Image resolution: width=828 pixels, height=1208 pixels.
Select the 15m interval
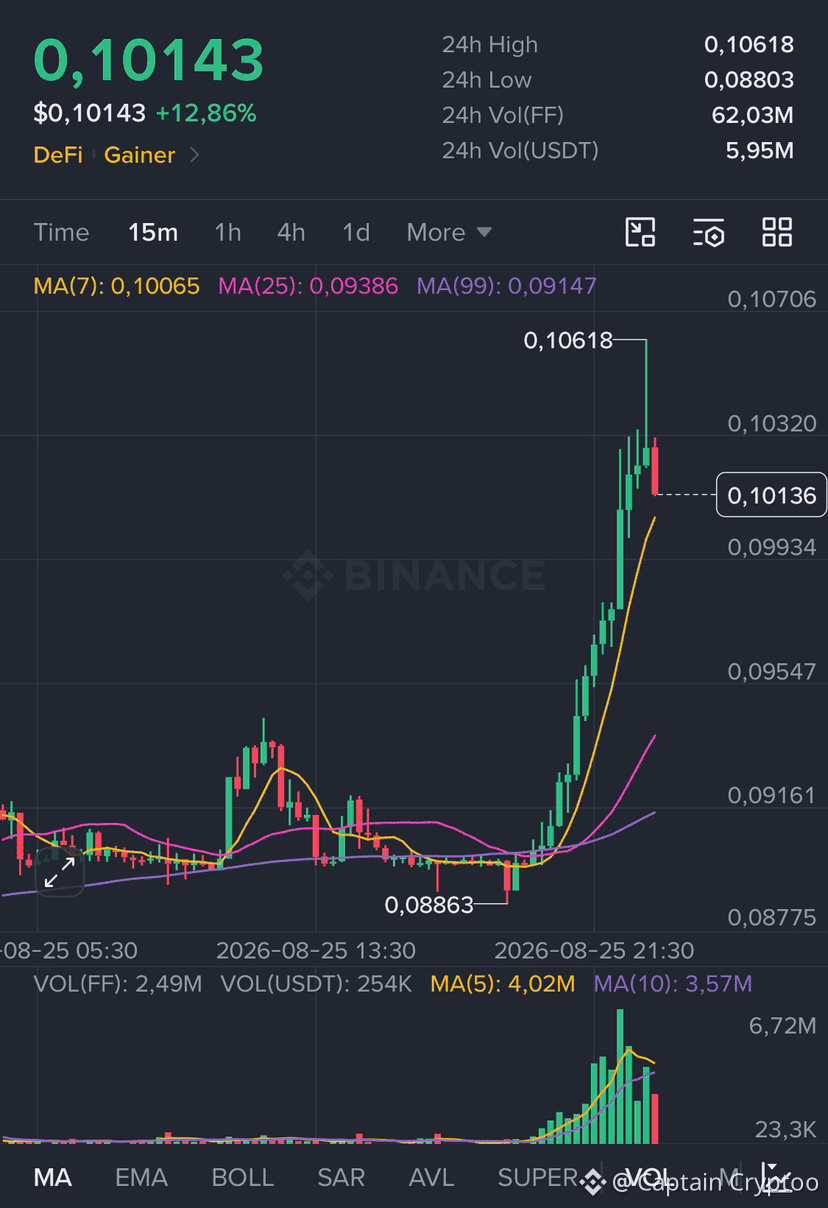click(153, 232)
